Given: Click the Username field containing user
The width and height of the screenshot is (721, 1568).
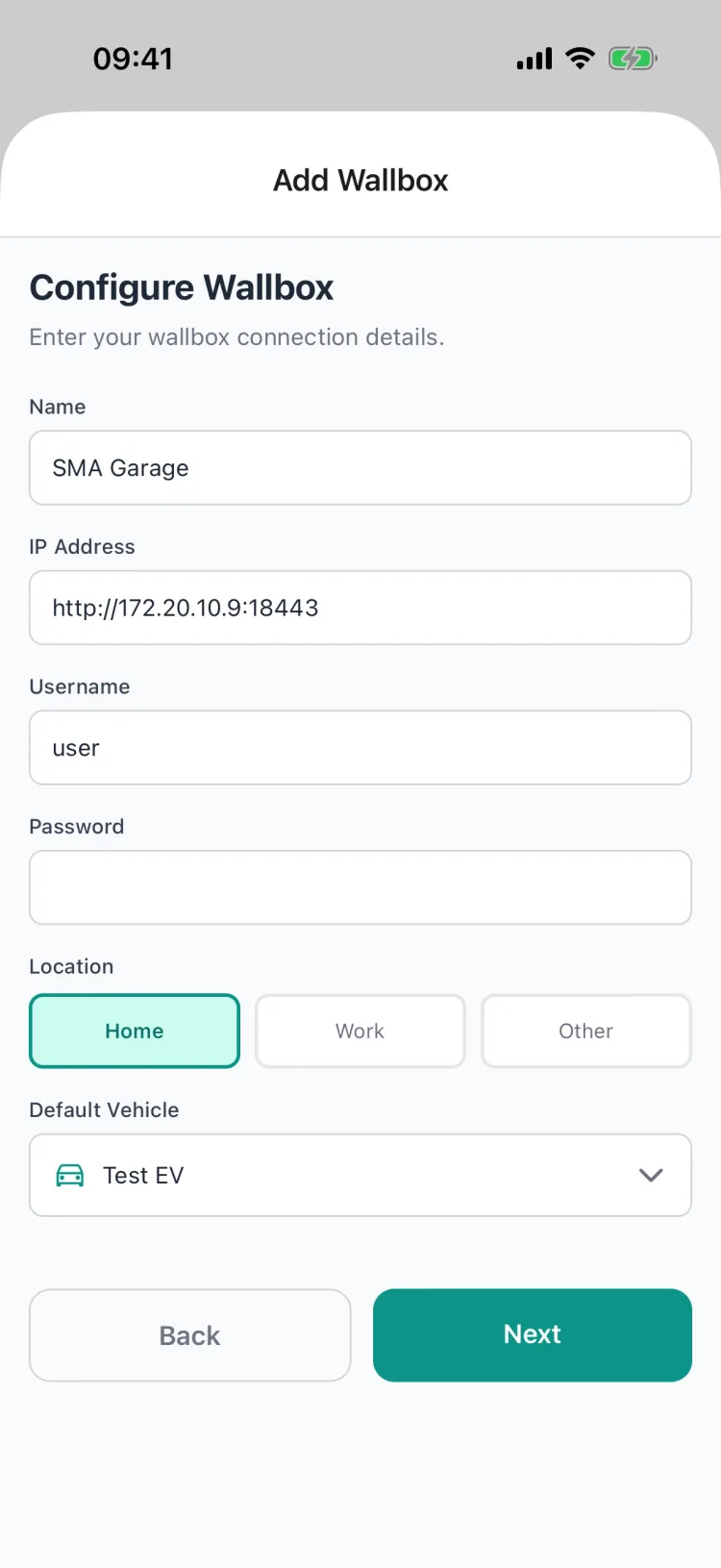Looking at the screenshot, I should (x=360, y=747).
